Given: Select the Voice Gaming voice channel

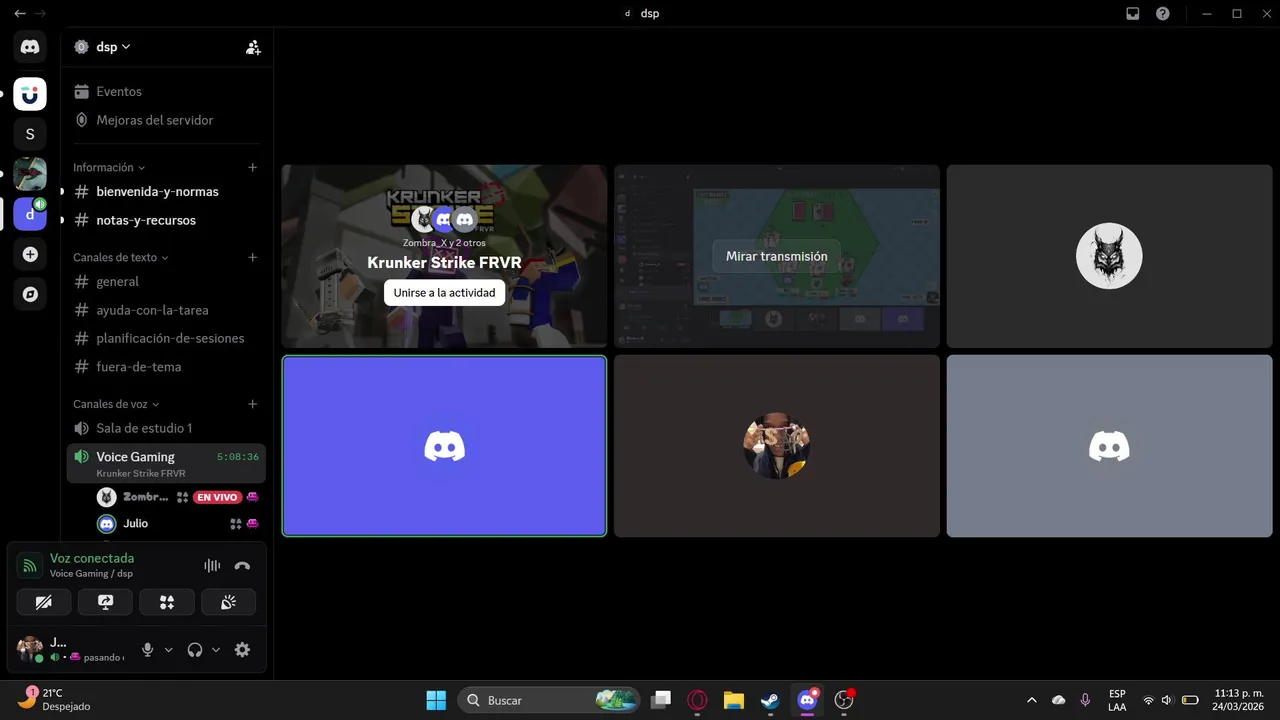Looking at the screenshot, I should (x=166, y=463).
